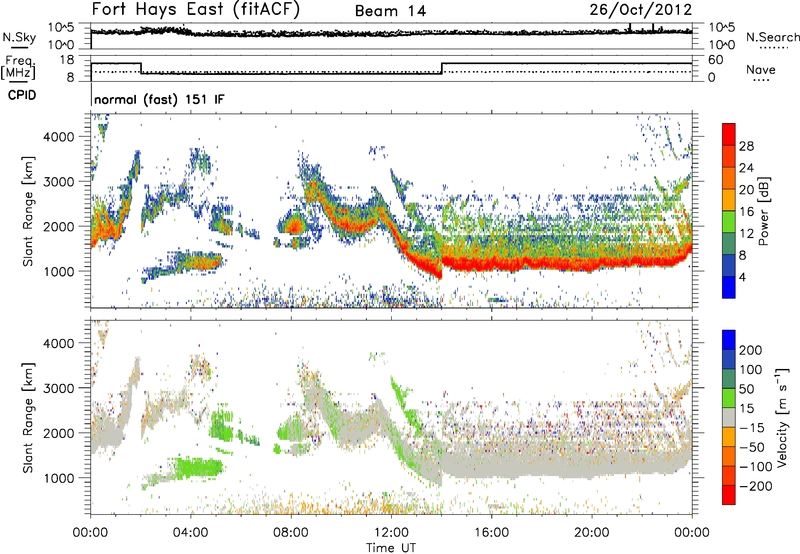
Task: Click the 'N.Search' legend label
Action: tap(772, 37)
